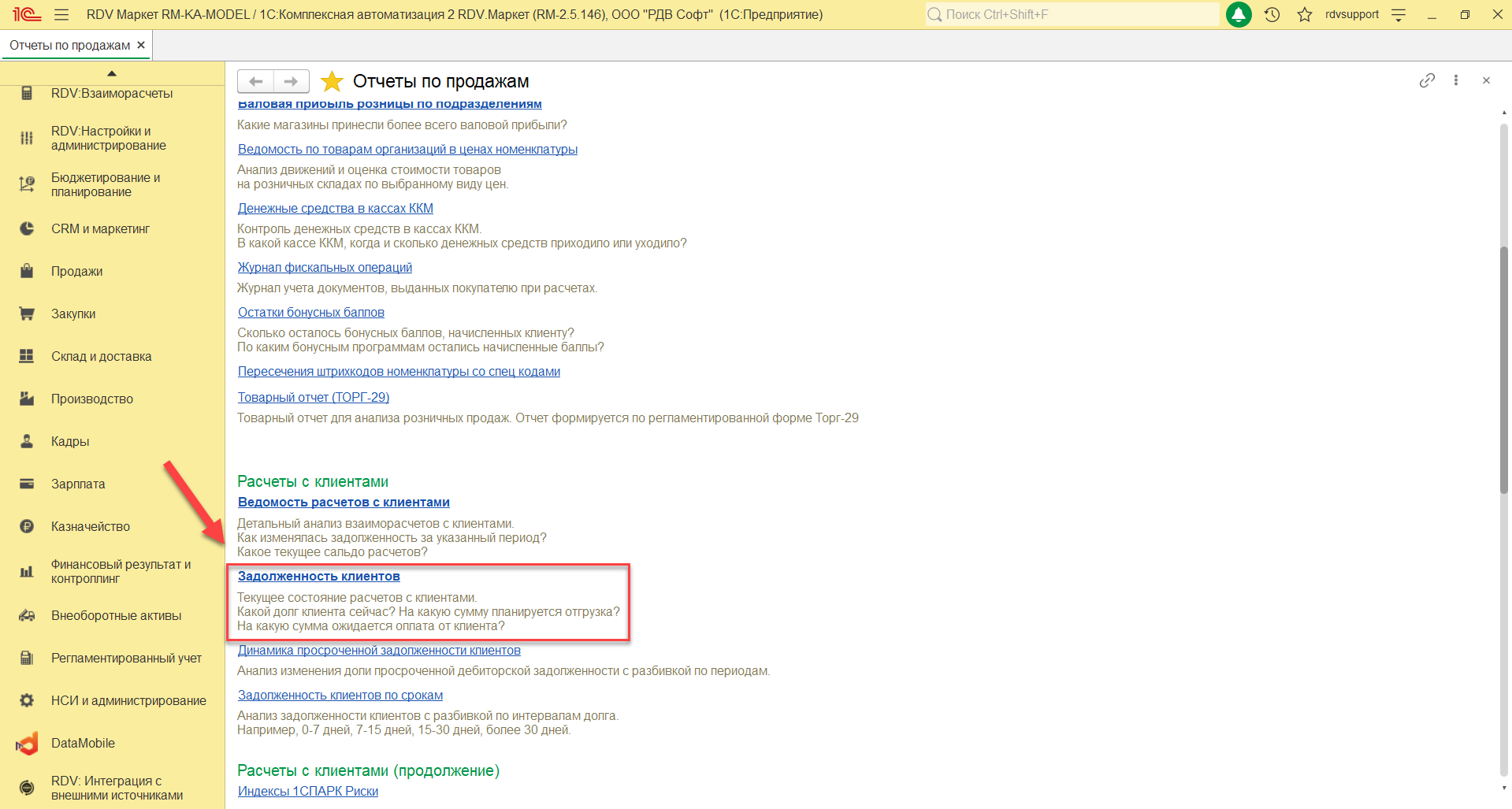Click the RDV:Взаиморасчеты section icon

tap(27, 93)
